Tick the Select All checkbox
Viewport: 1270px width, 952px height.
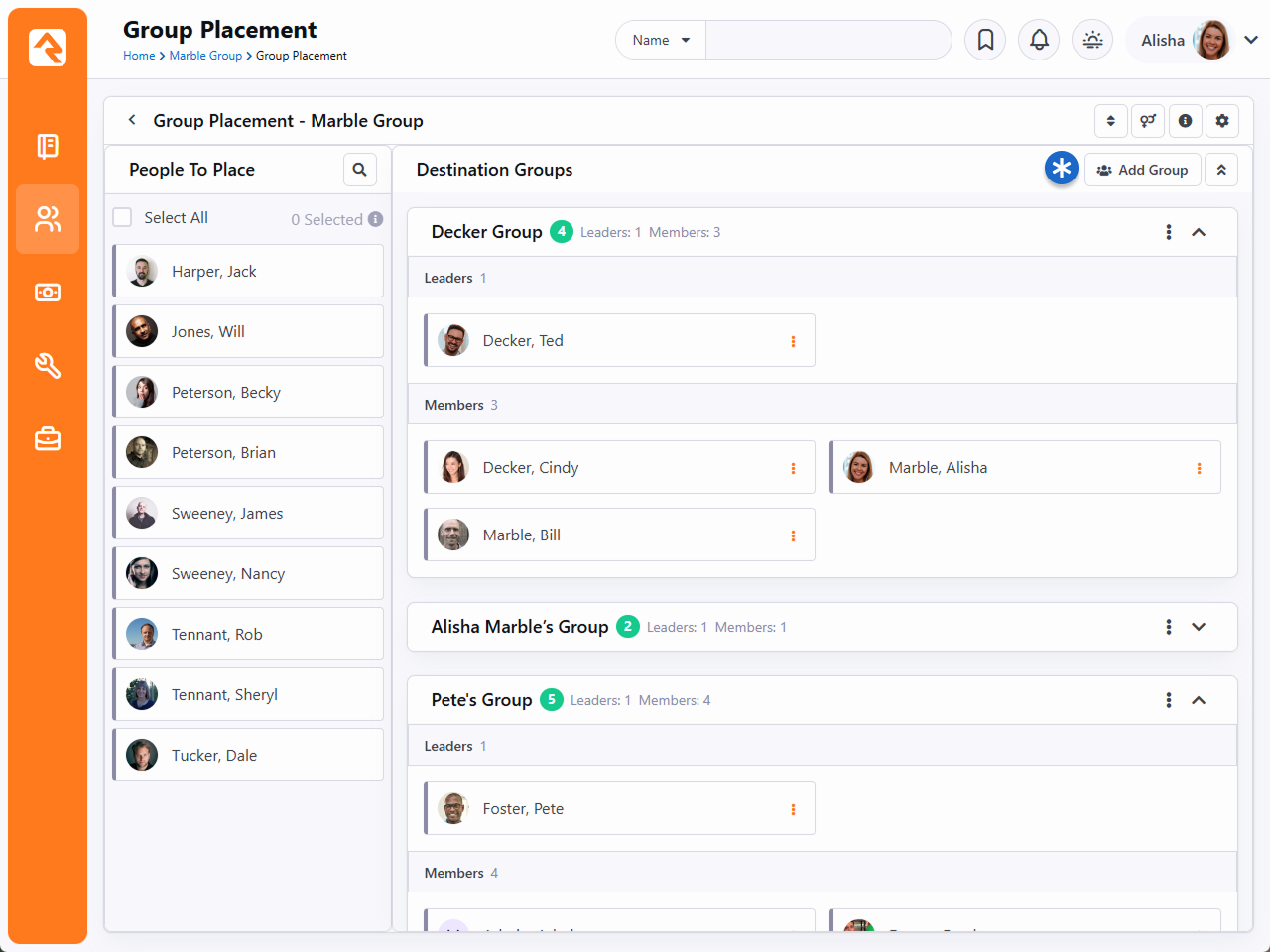click(x=123, y=218)
